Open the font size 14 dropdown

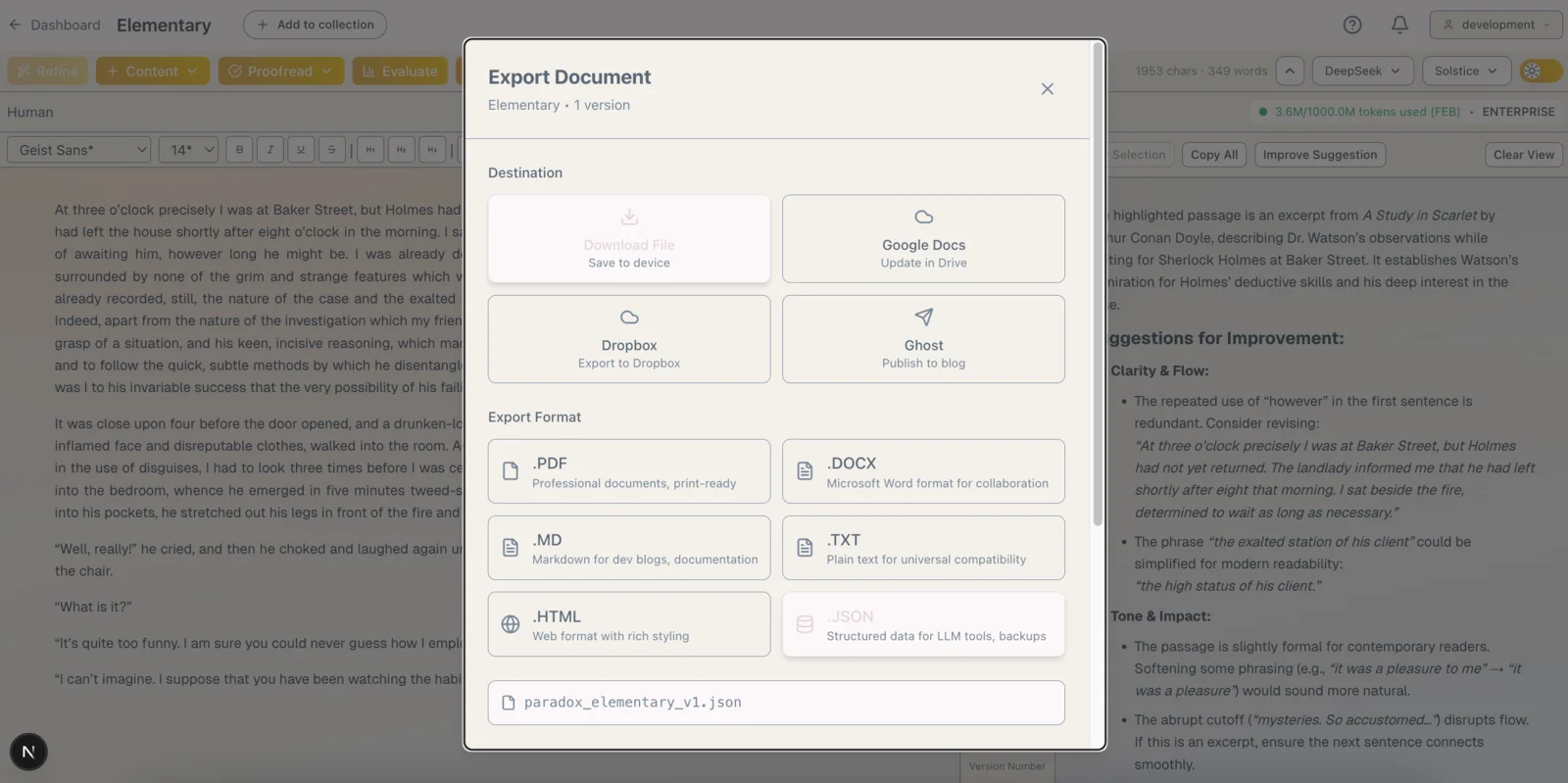pos(188,150)
